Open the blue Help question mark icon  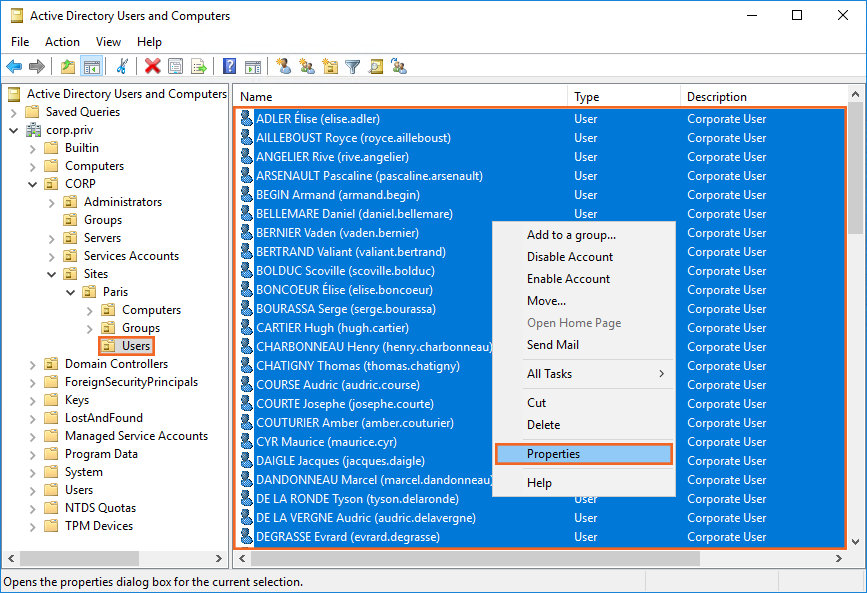tap(229, 67)
